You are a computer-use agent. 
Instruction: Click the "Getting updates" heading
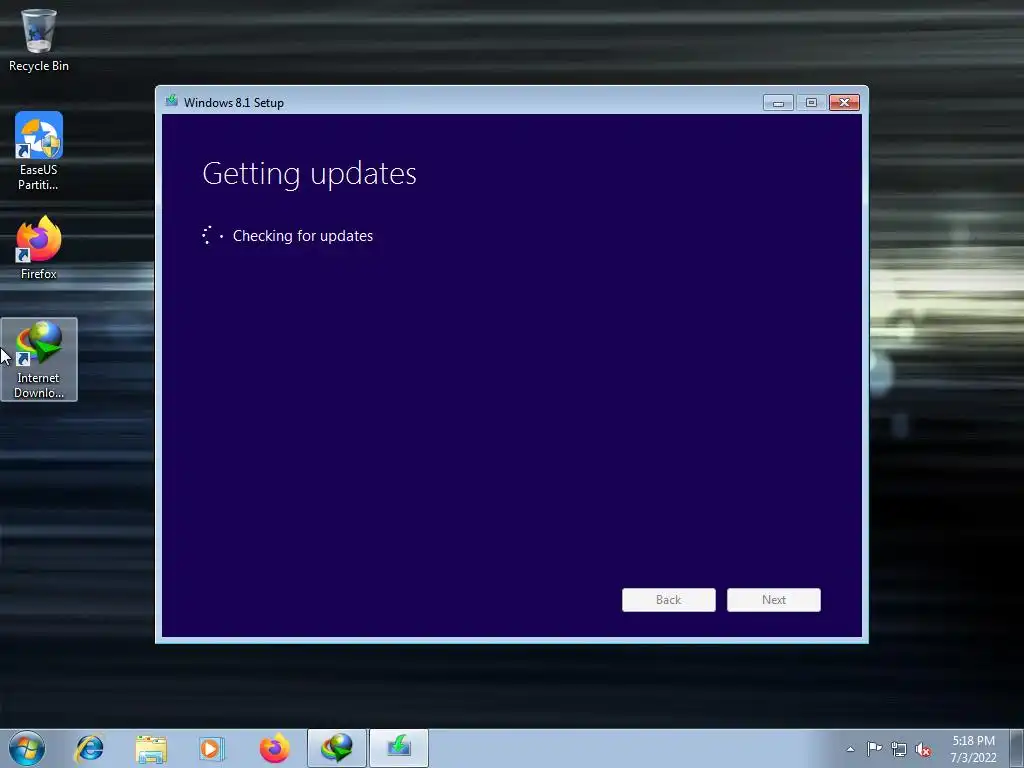coord(310,174)
